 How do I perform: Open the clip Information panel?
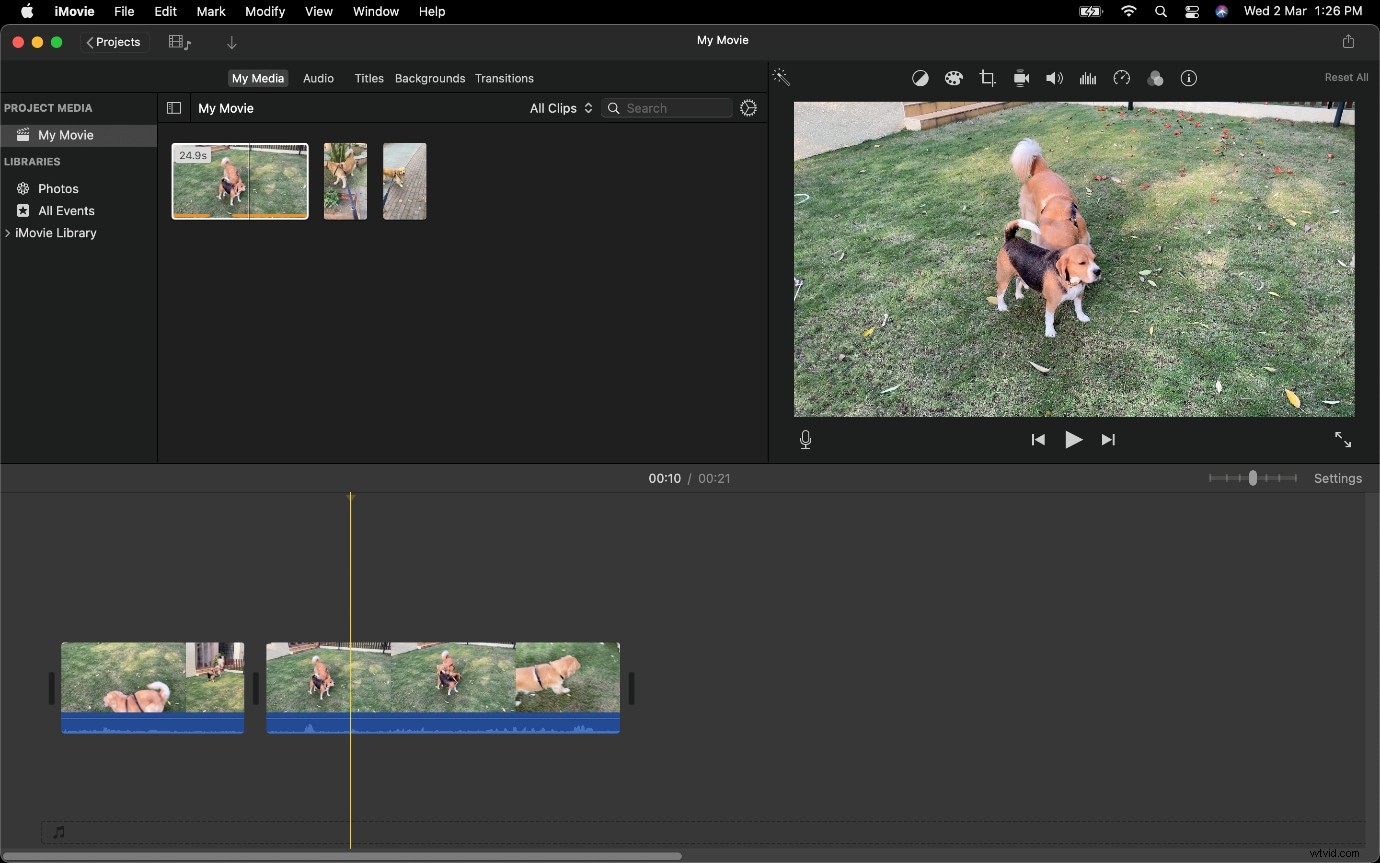coord(1189,78)
